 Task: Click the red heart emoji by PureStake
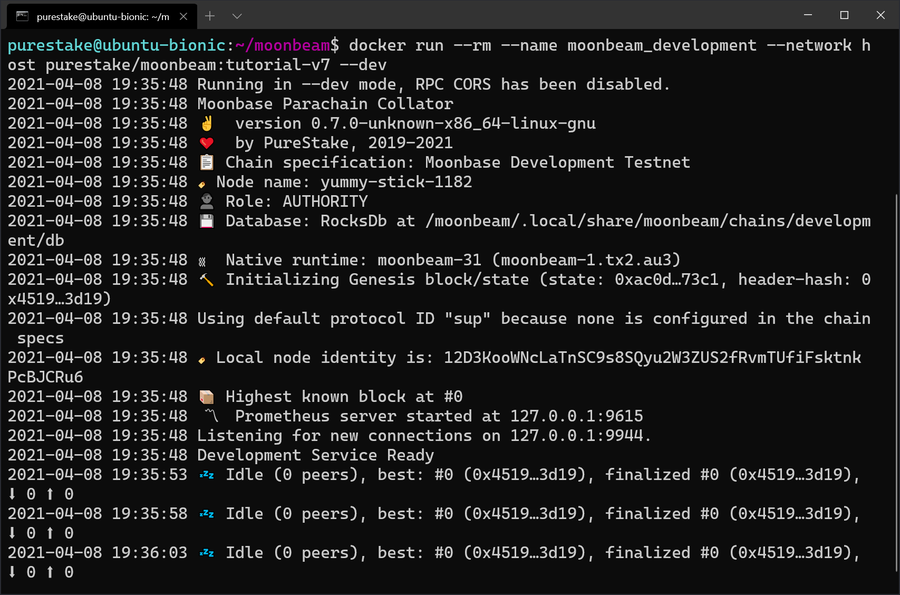207,143
